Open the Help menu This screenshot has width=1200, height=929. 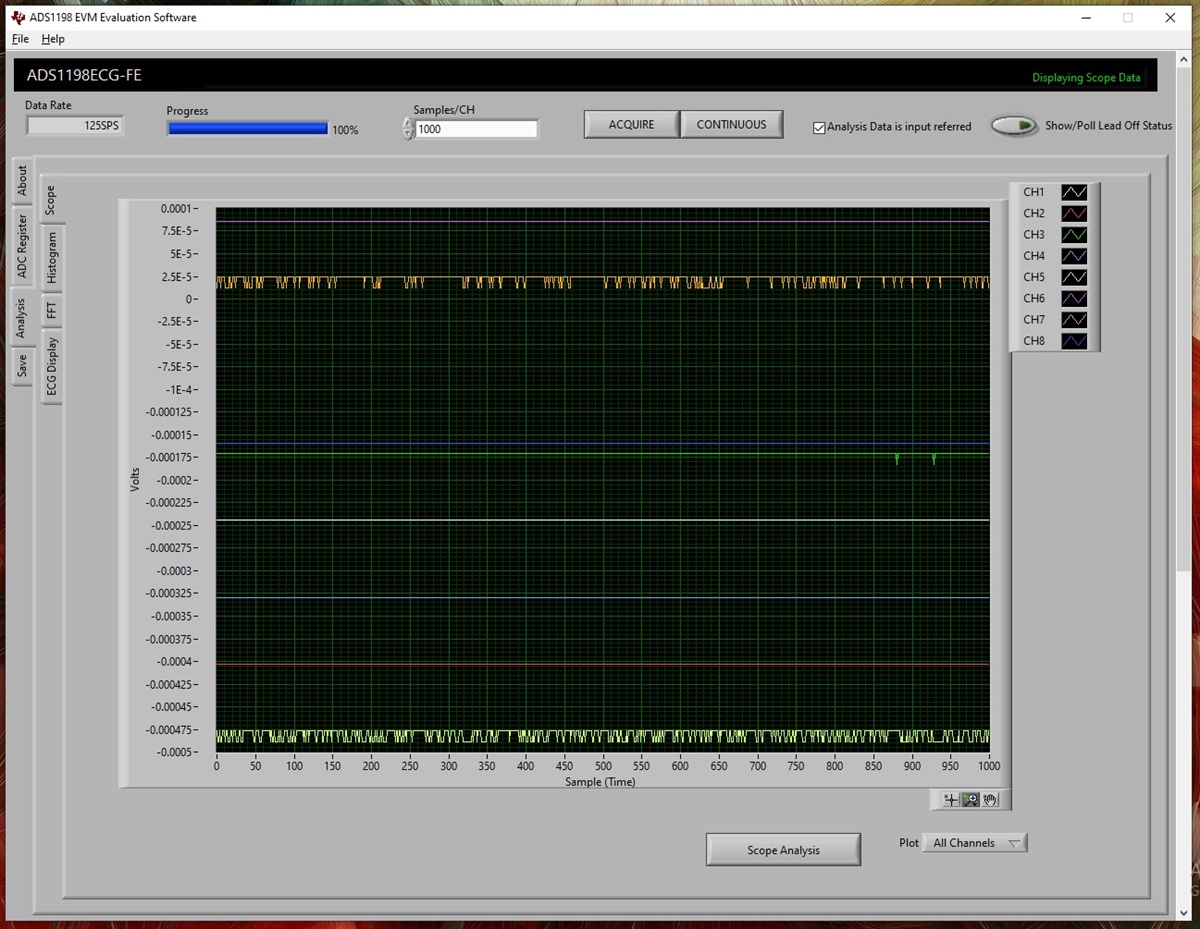pos(53,39)
